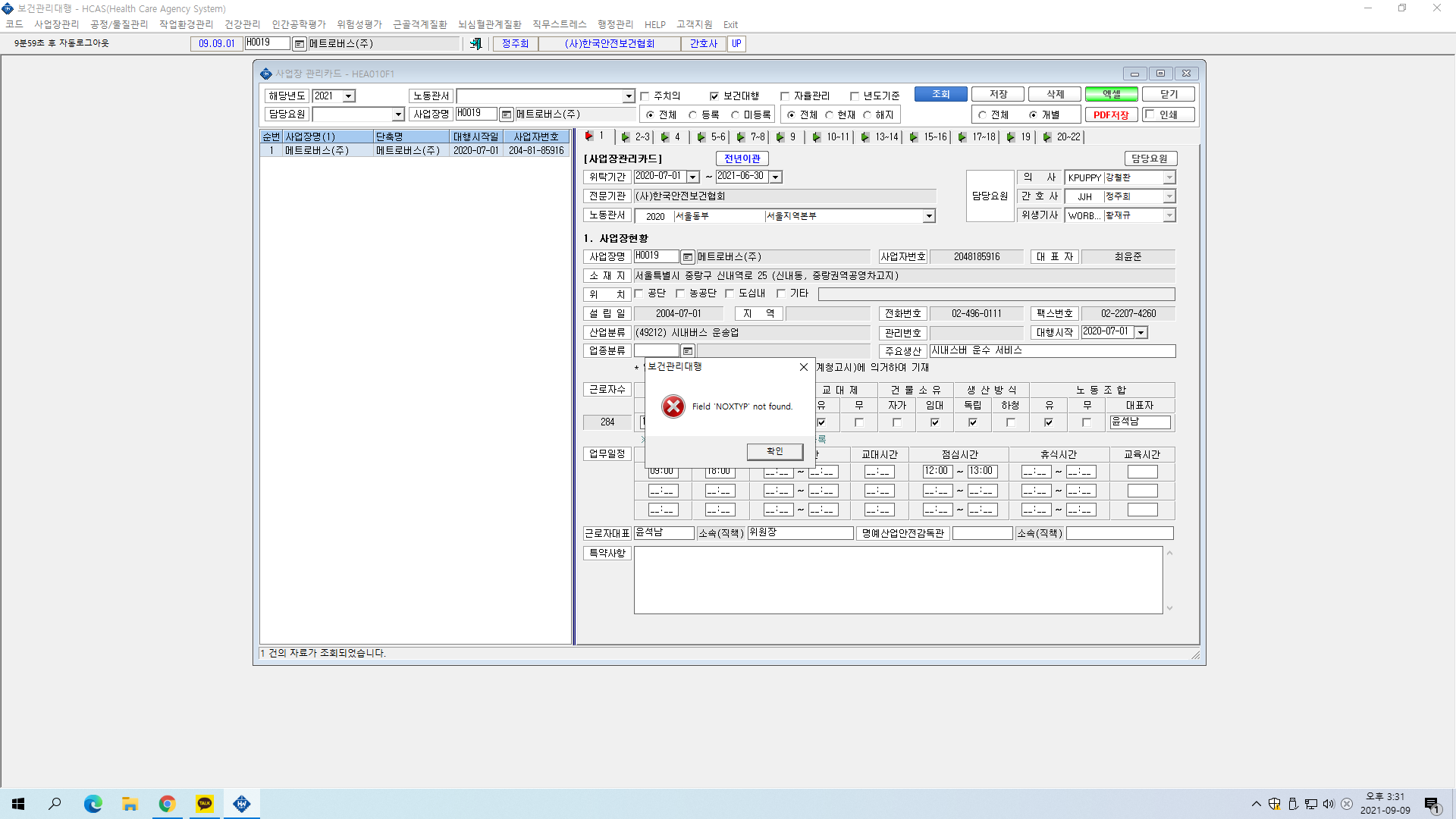
Task: Switch to the 10-11 tab
Action: point(831,137)
